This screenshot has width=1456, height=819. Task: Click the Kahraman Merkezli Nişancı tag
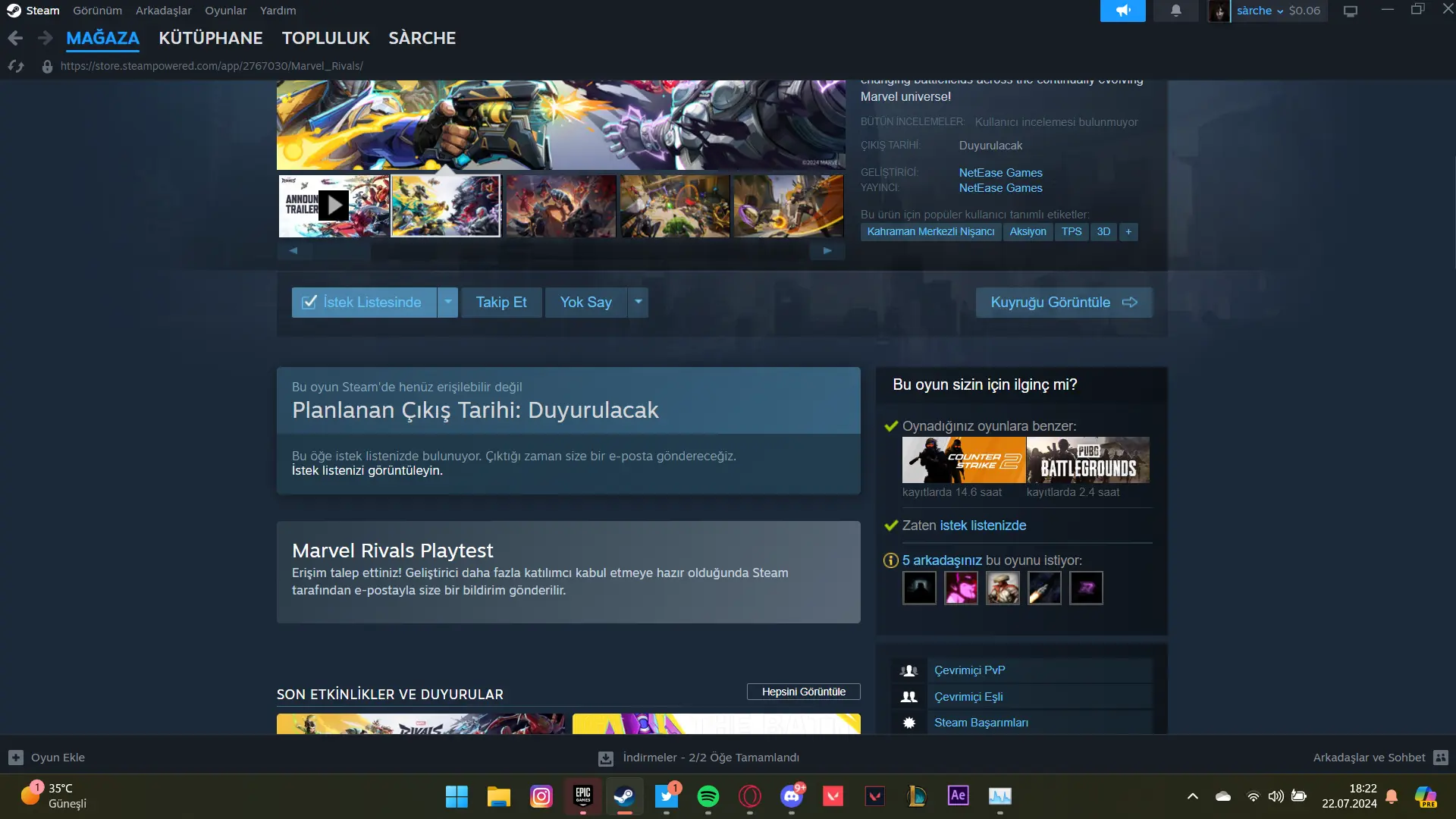coord(930,232)
